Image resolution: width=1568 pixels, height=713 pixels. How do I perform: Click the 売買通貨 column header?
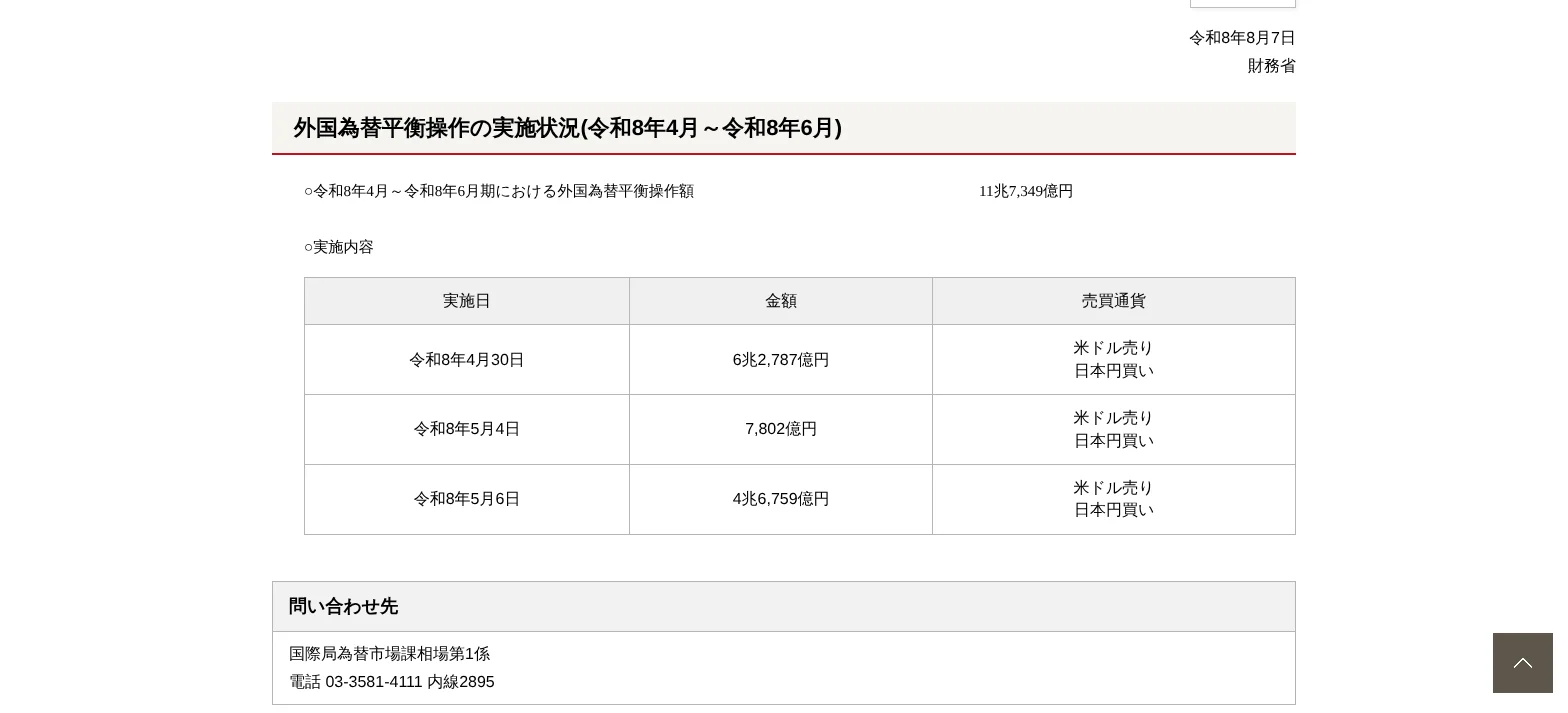(x=1114, y=301)
